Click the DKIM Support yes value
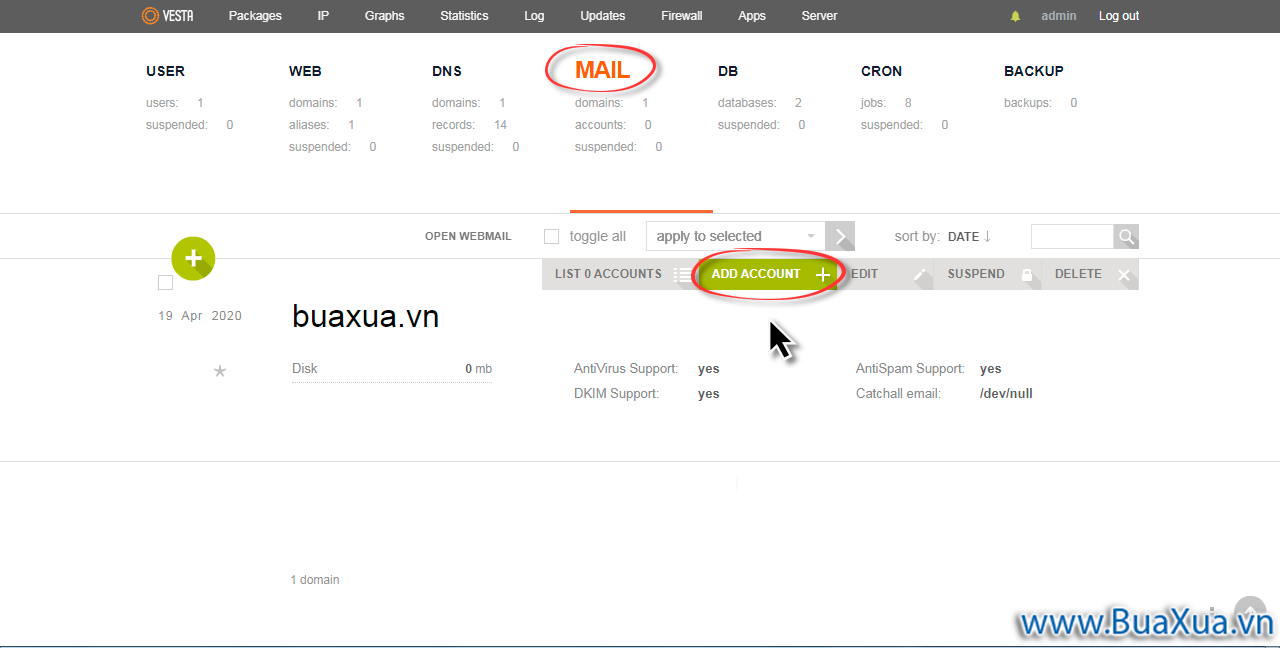Viewport: 1280px width, 648px height. point(708,394)
